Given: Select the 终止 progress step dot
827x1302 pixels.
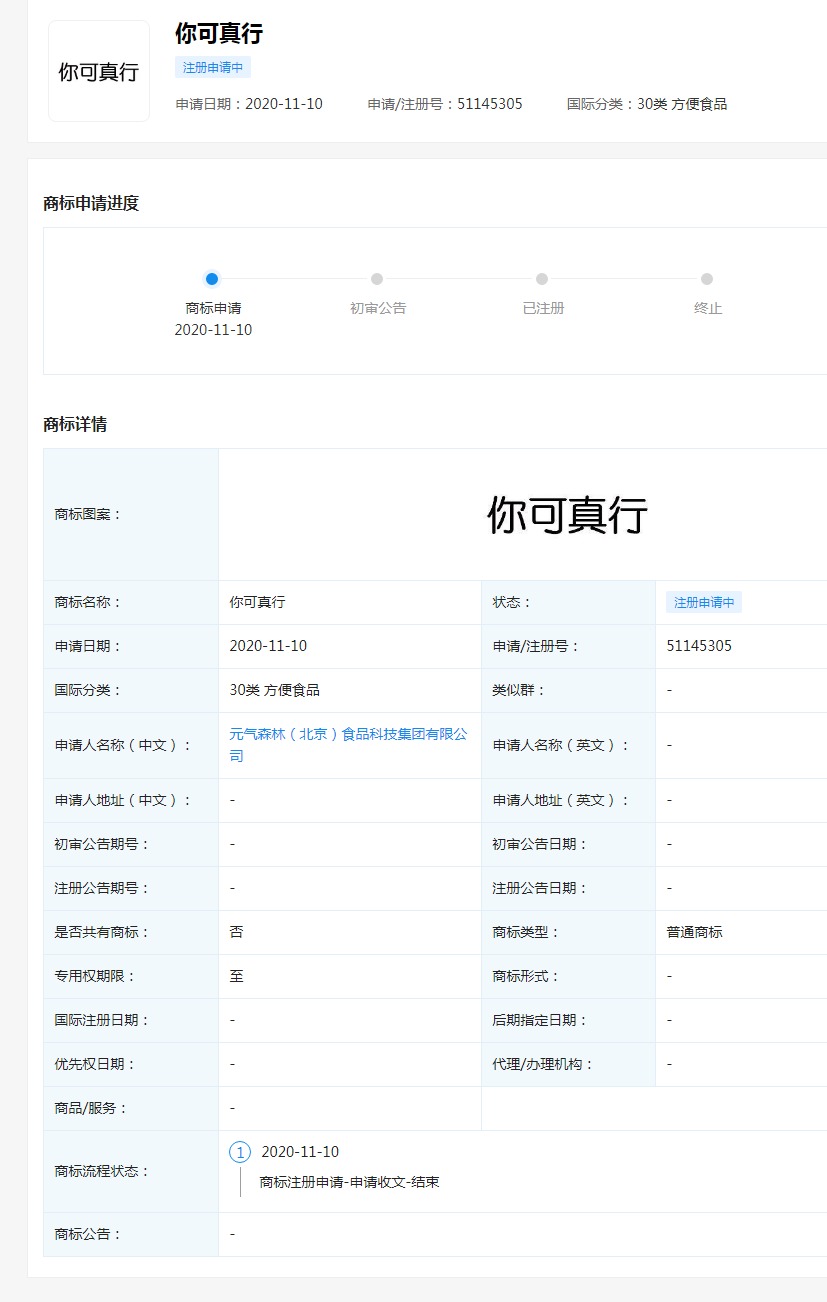Looking at the screenshot, I should 707,279.
